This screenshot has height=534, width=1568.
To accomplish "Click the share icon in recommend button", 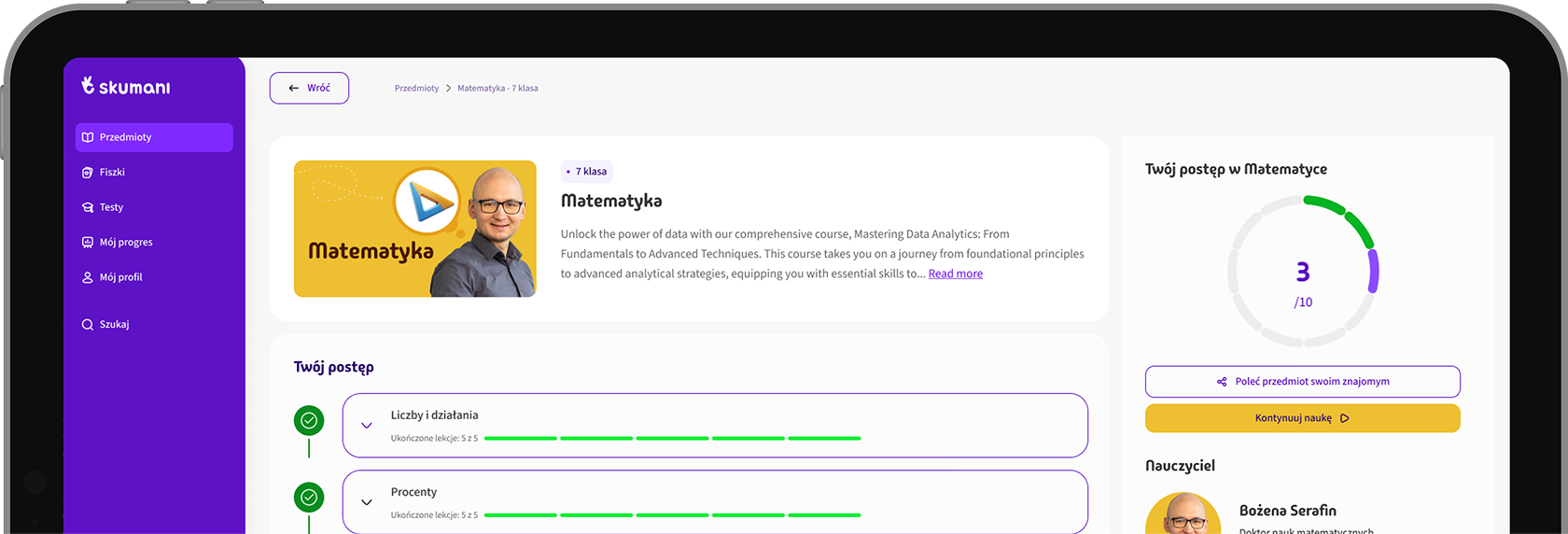I will coord(1222,382).
